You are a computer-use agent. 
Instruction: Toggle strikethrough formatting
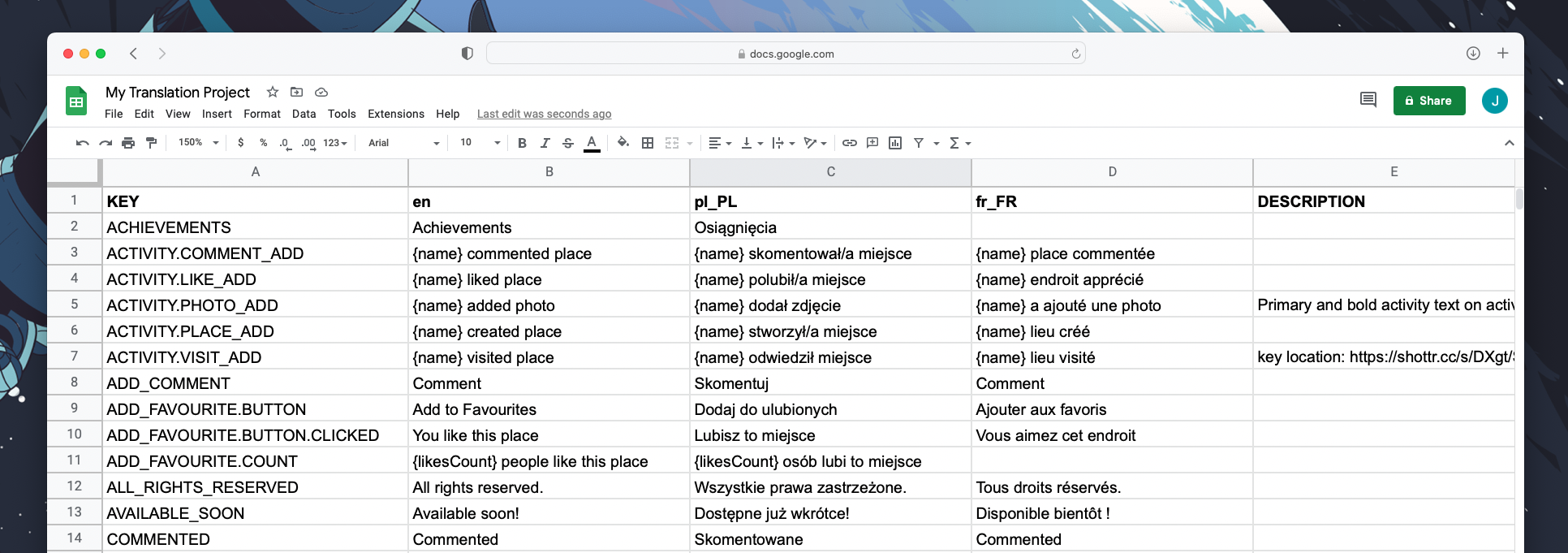pyautogui.click(x=568, y=143)
